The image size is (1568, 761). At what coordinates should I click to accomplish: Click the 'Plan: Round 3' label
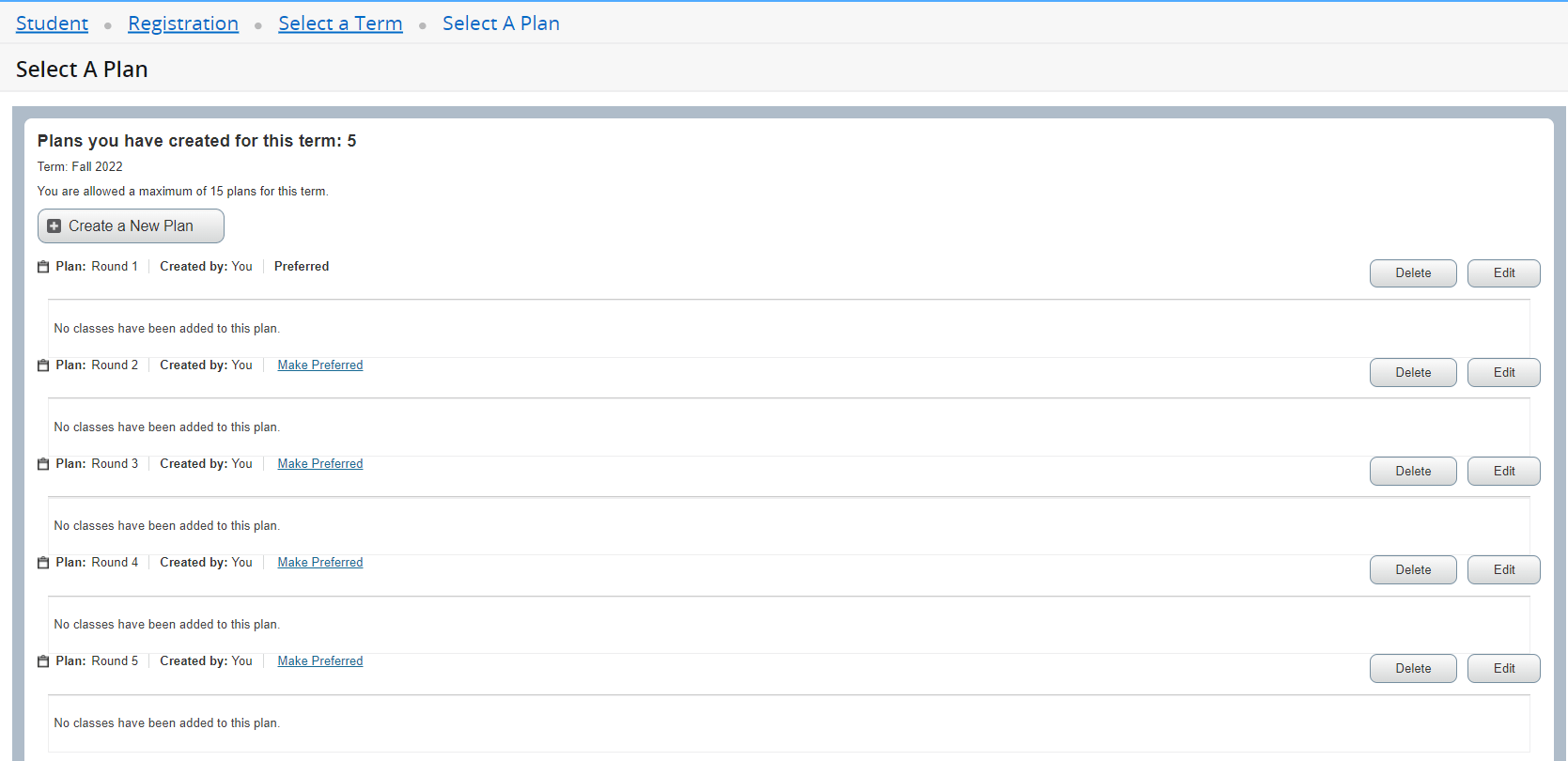[97, 464]
